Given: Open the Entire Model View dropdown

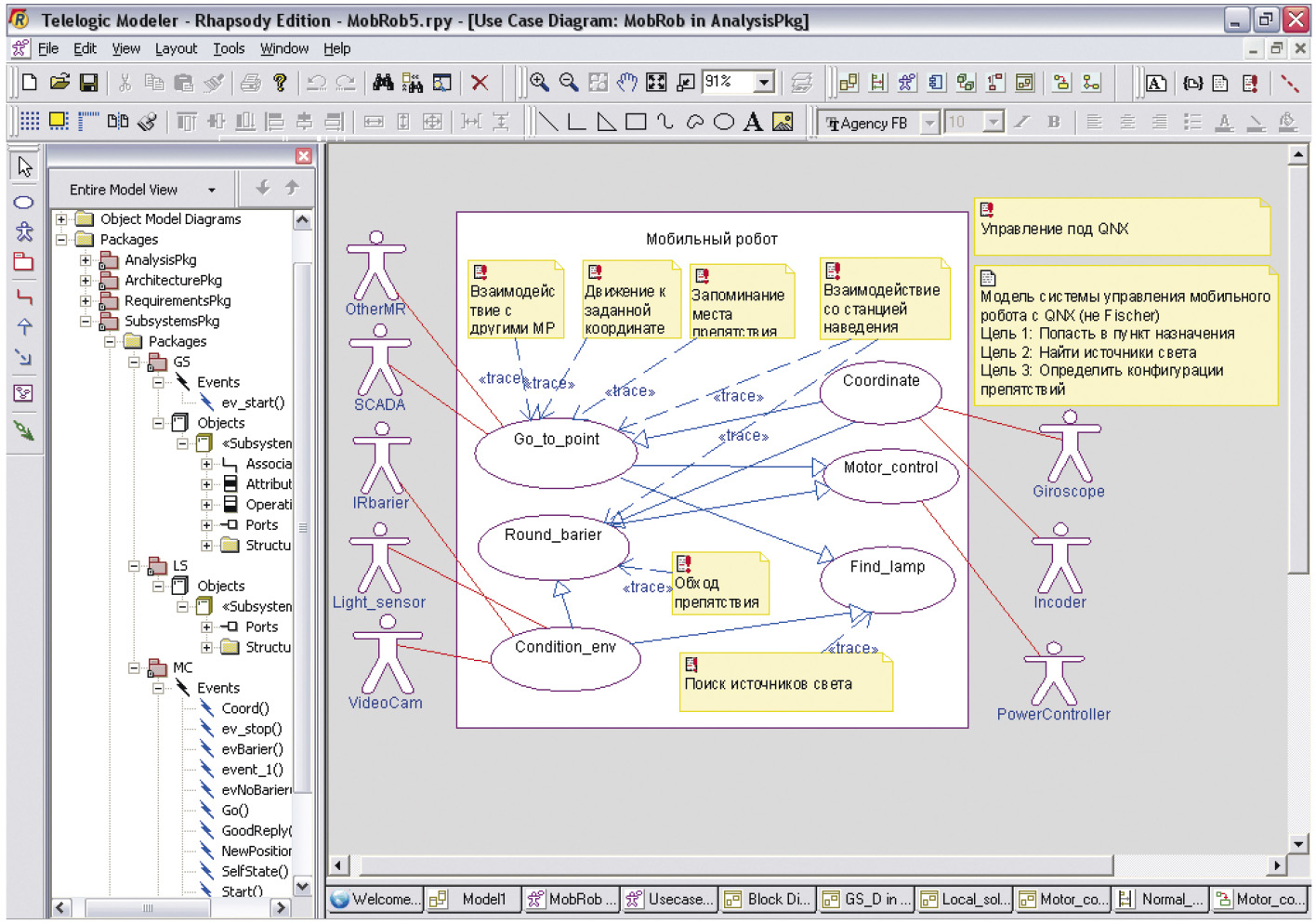Looking at the screenshot, I should (x=212, y=190).
